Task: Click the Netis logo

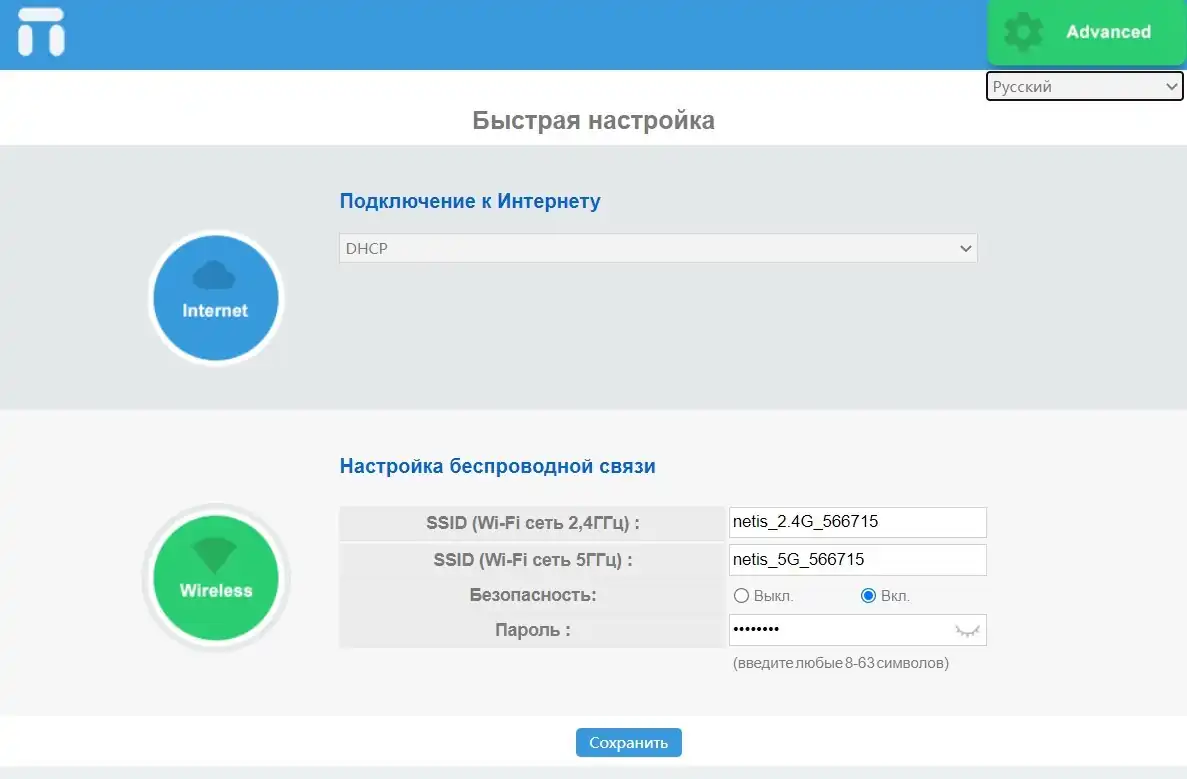Action: point(40,32)
